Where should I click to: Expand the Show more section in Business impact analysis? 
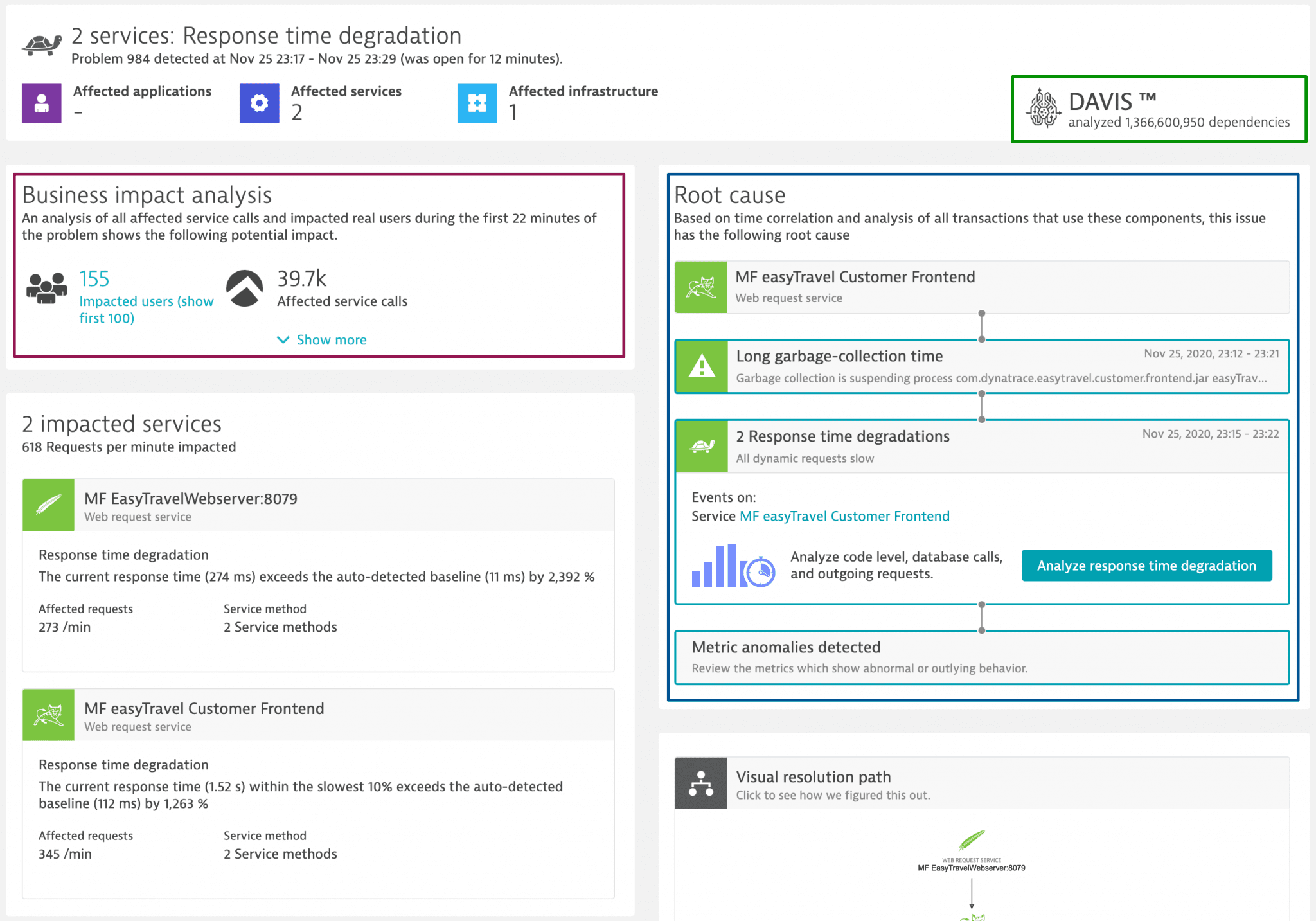point(321,339)
